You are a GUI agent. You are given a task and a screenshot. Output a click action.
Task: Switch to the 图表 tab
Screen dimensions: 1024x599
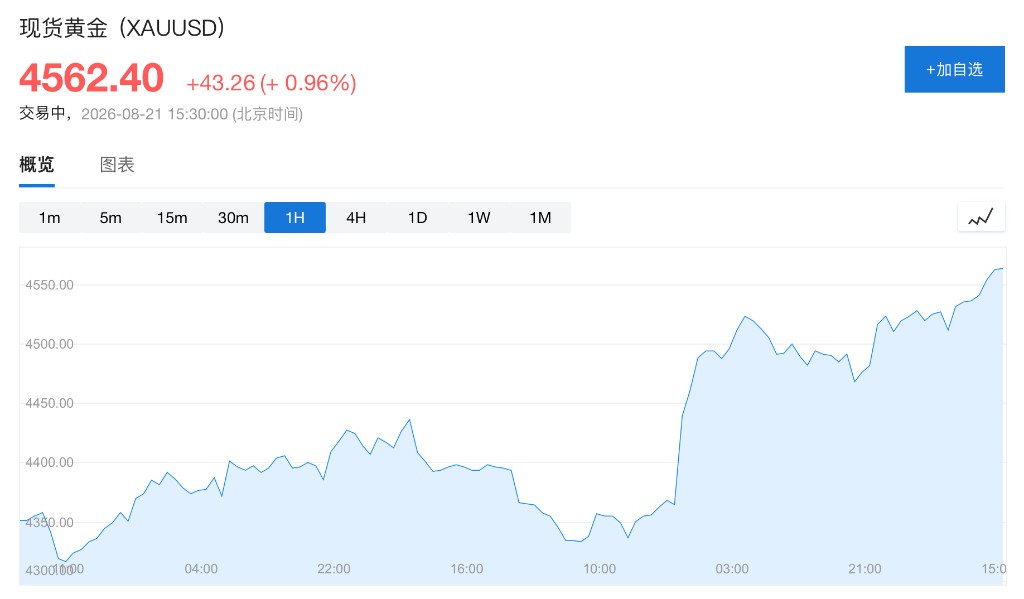pos(117,165)
